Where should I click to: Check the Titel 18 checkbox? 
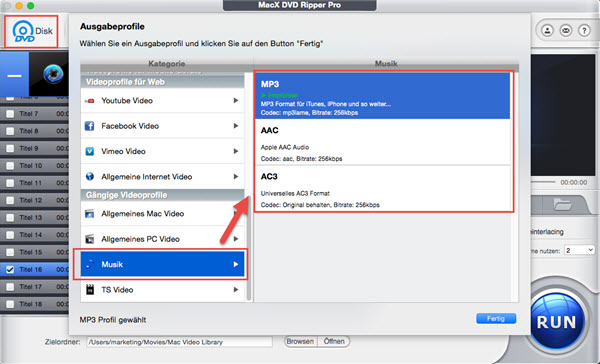(10, 304)
